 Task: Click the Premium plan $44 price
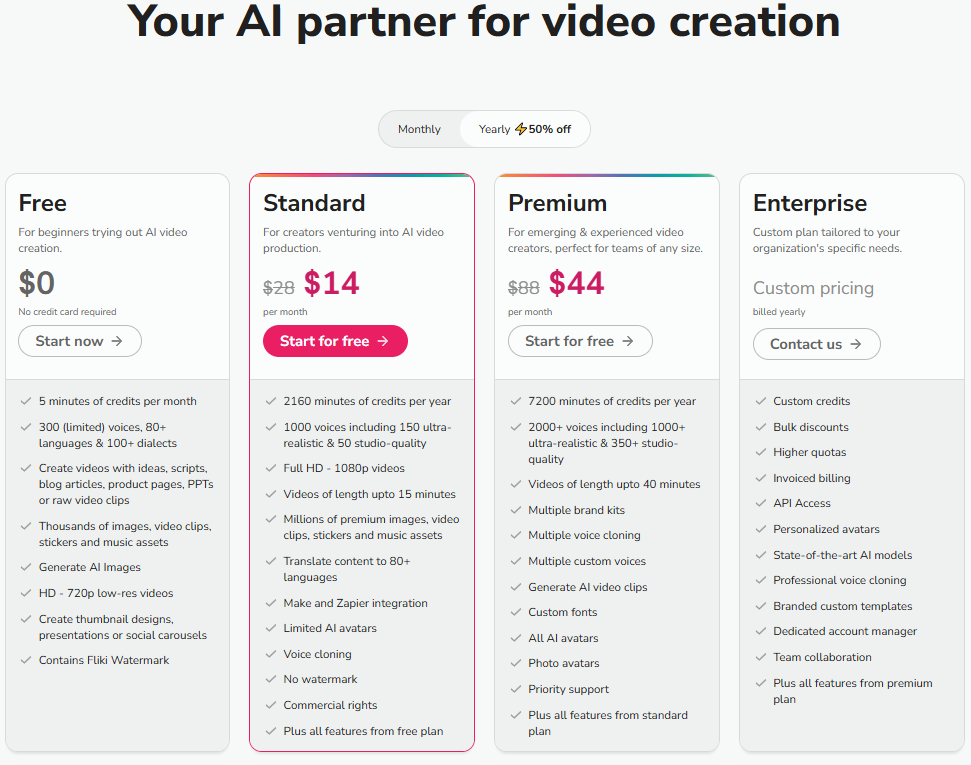tap(576, 284)
